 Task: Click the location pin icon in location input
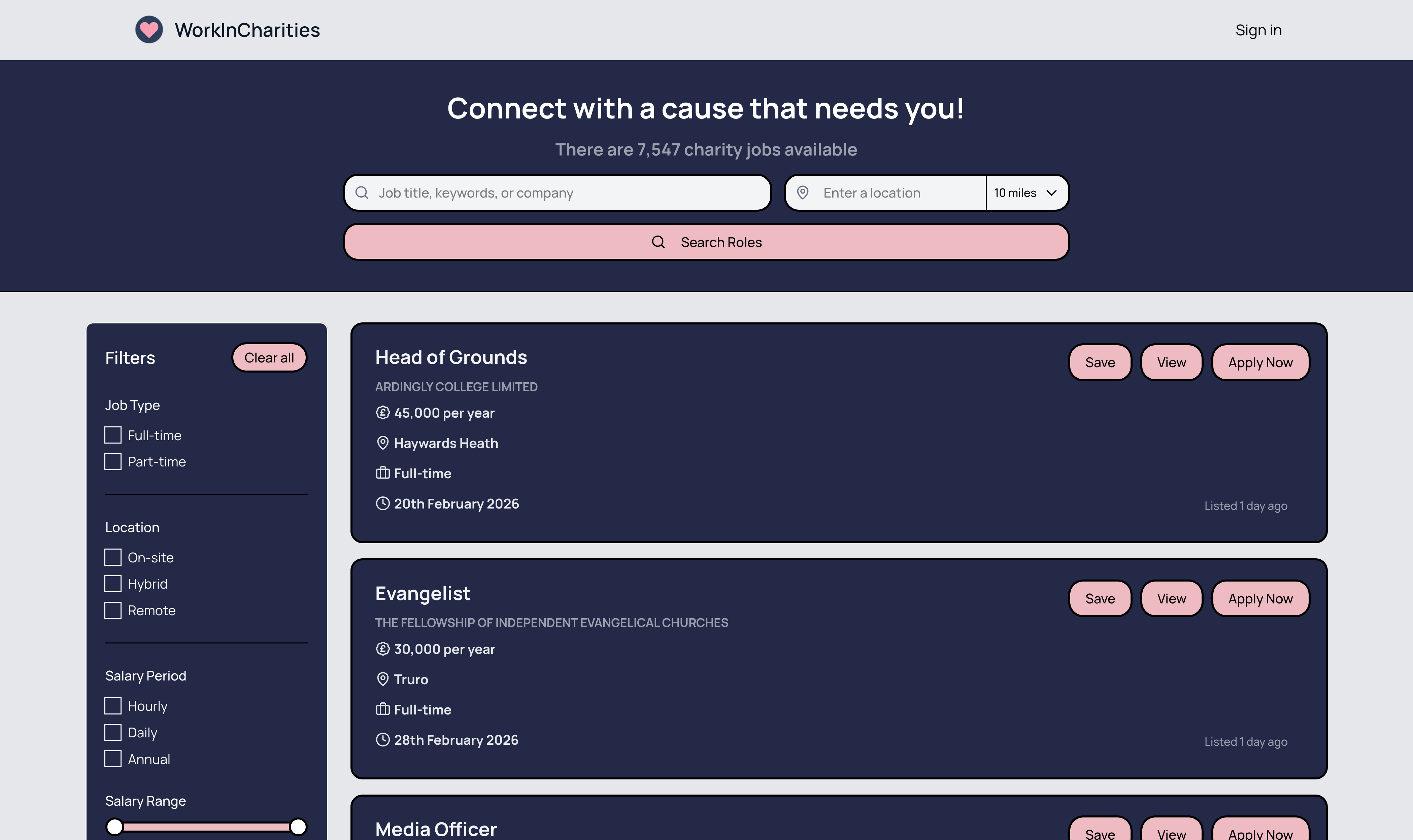(x=803, y=193)
